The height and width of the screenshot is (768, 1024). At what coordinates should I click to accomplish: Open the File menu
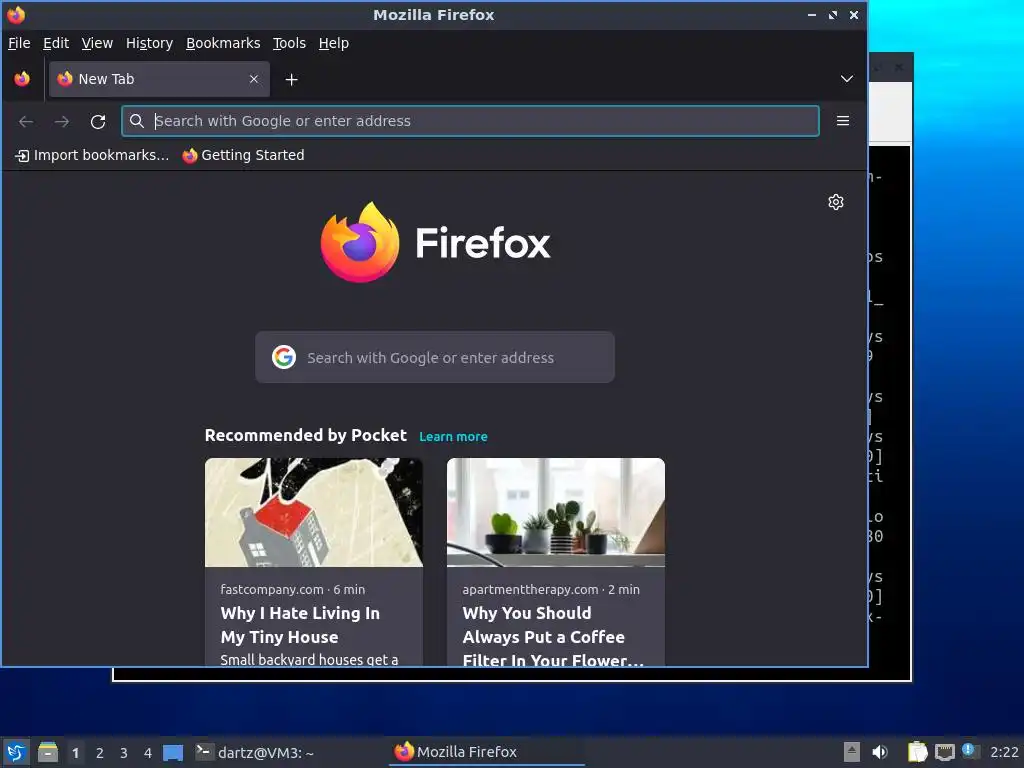coord(19,43)
